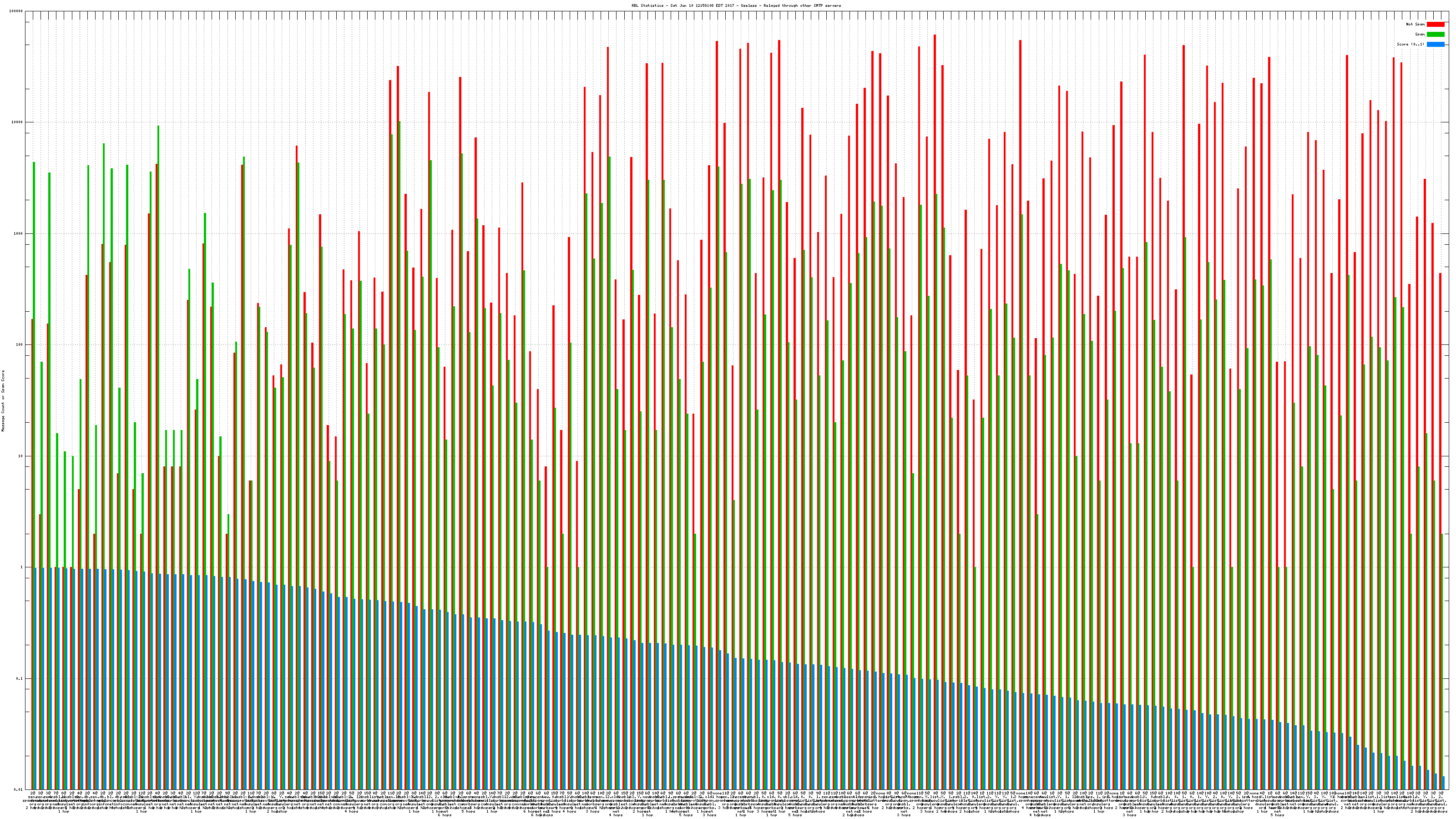Viewport: 1456px width, 819px height.
Task: Click the 100000 y-axis tick label
Action: coord(16,11)
